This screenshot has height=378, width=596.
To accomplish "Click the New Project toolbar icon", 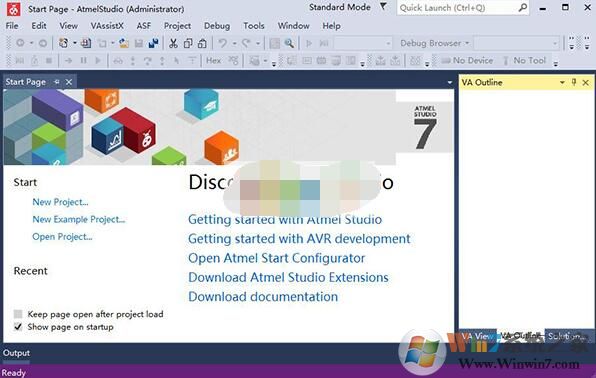I will coord(63,43).
